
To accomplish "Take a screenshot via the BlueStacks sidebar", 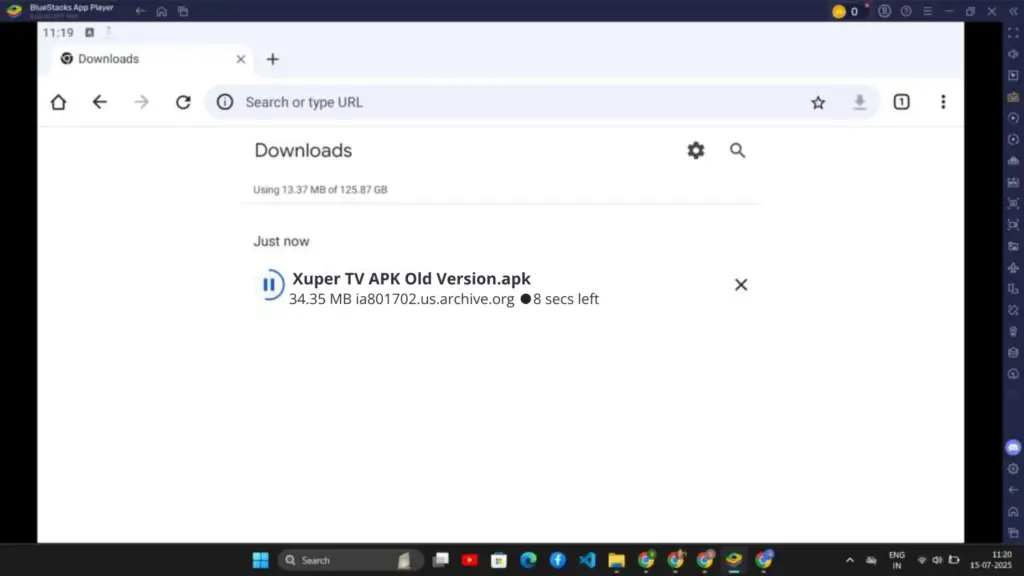I will tap(1013, 246).
